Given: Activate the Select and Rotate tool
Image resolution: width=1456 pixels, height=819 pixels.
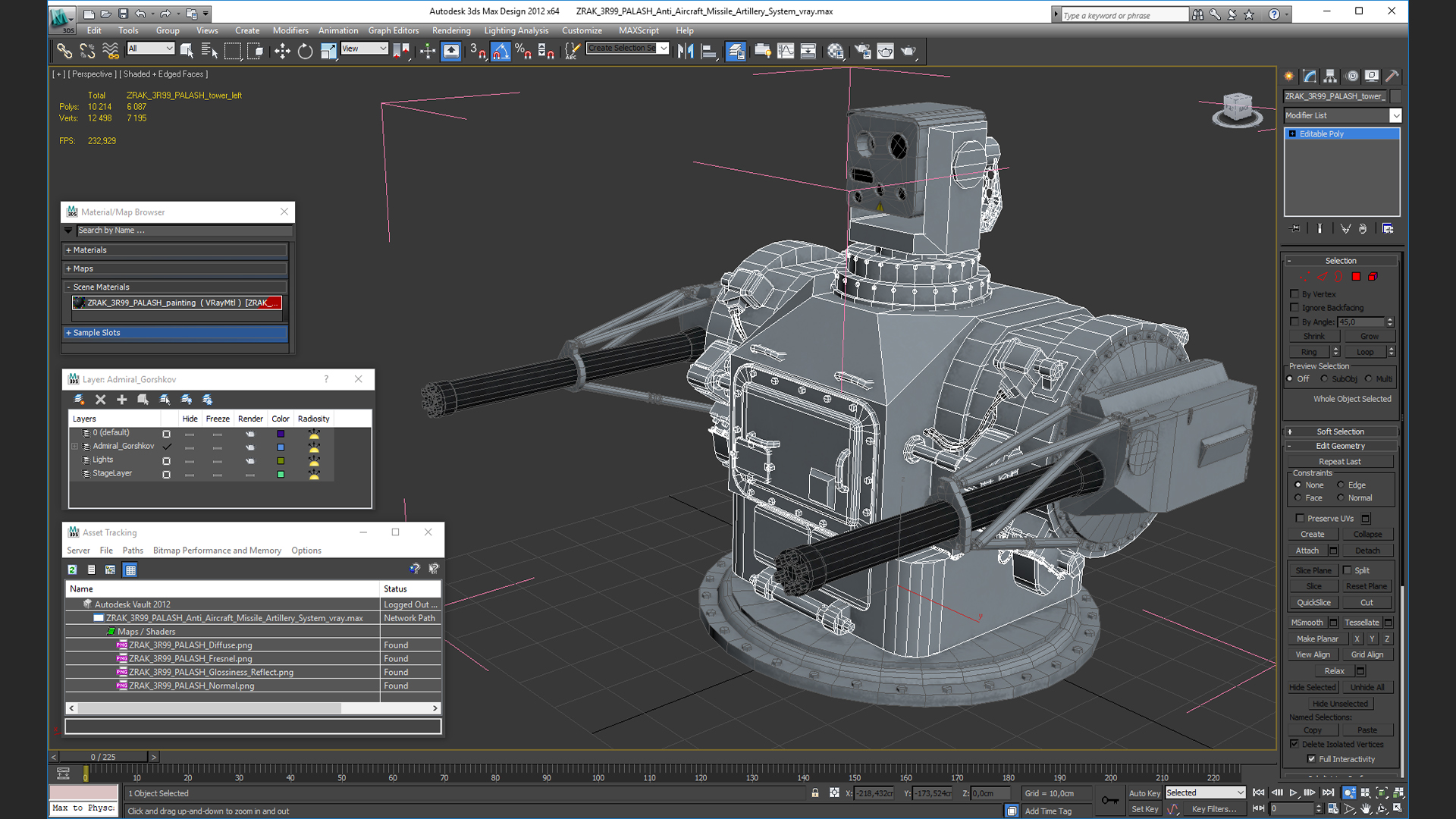Looking at the screenshot, I should 305,51.
